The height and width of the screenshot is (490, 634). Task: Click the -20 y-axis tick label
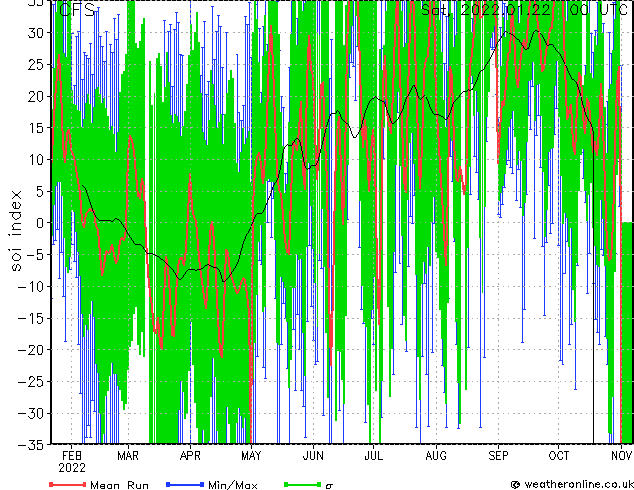coord(31,350)
